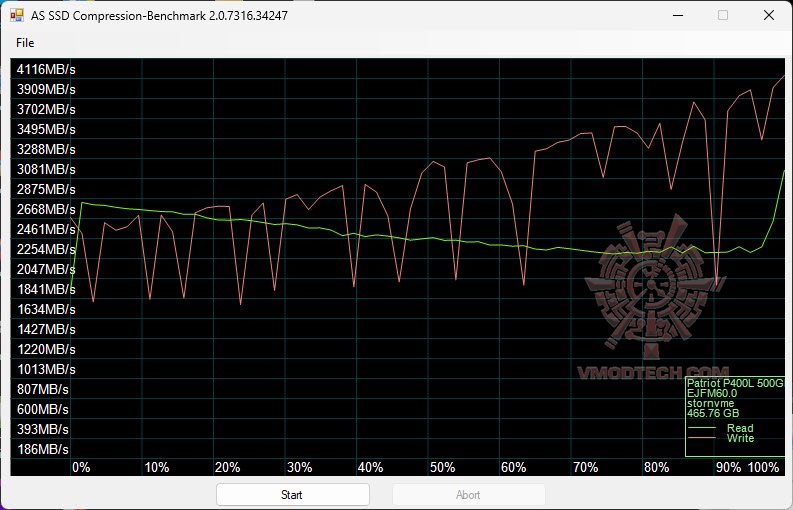Click the 465.76 GB capacity text
The image size is (793, 510).
tap(713, 413)
